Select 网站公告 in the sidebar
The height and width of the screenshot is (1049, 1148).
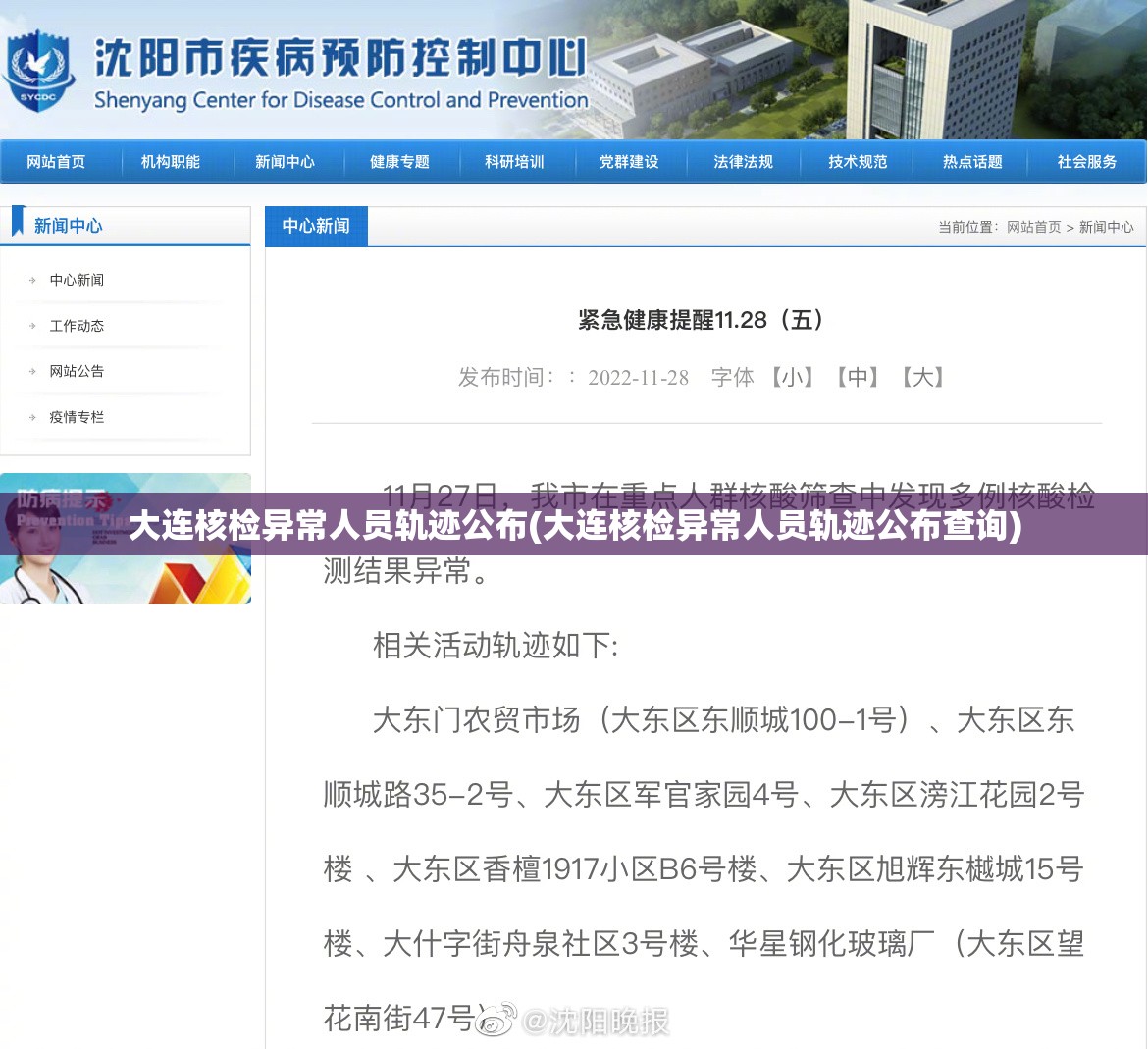coord(77,371)
